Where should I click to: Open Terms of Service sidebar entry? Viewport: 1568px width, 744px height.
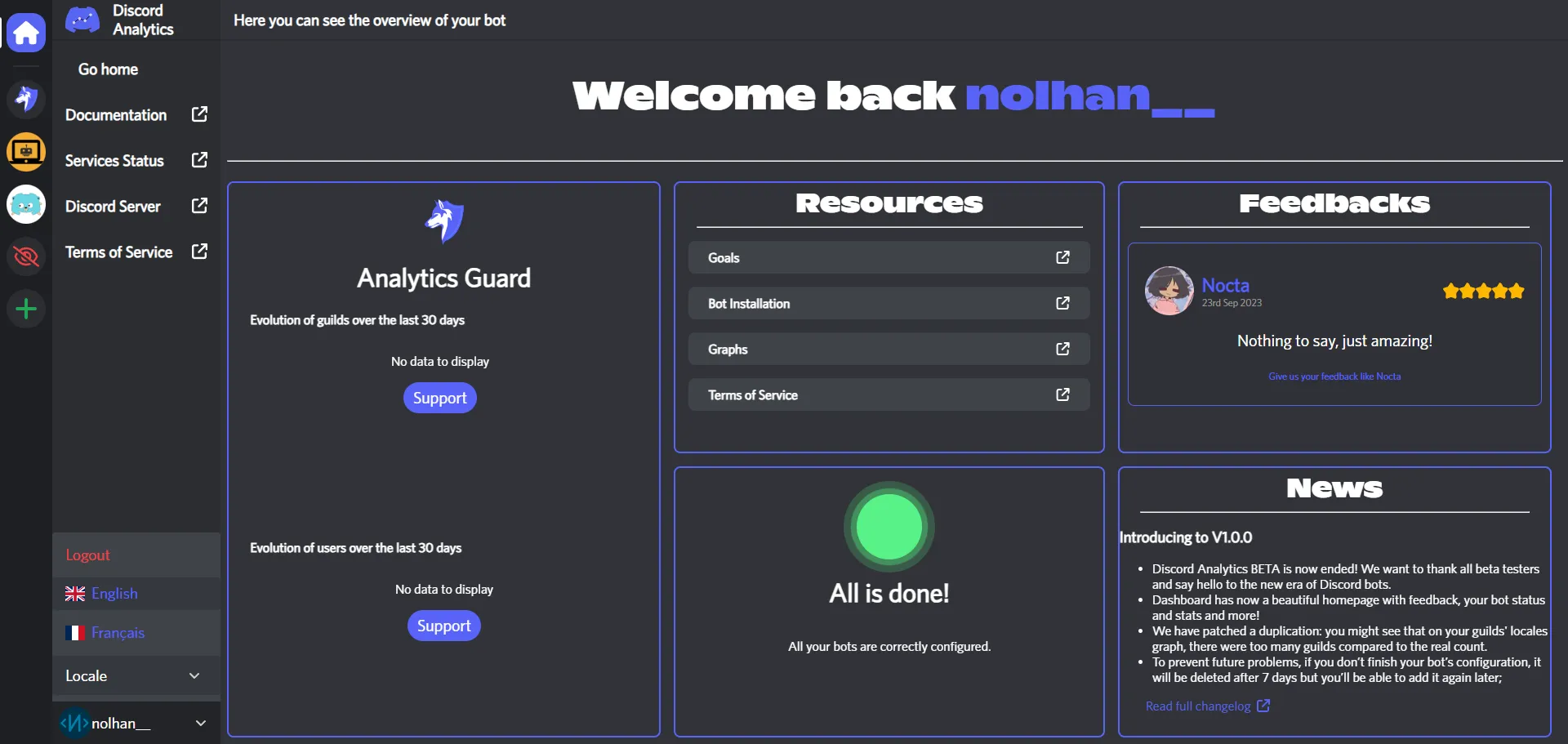(119, 252)
